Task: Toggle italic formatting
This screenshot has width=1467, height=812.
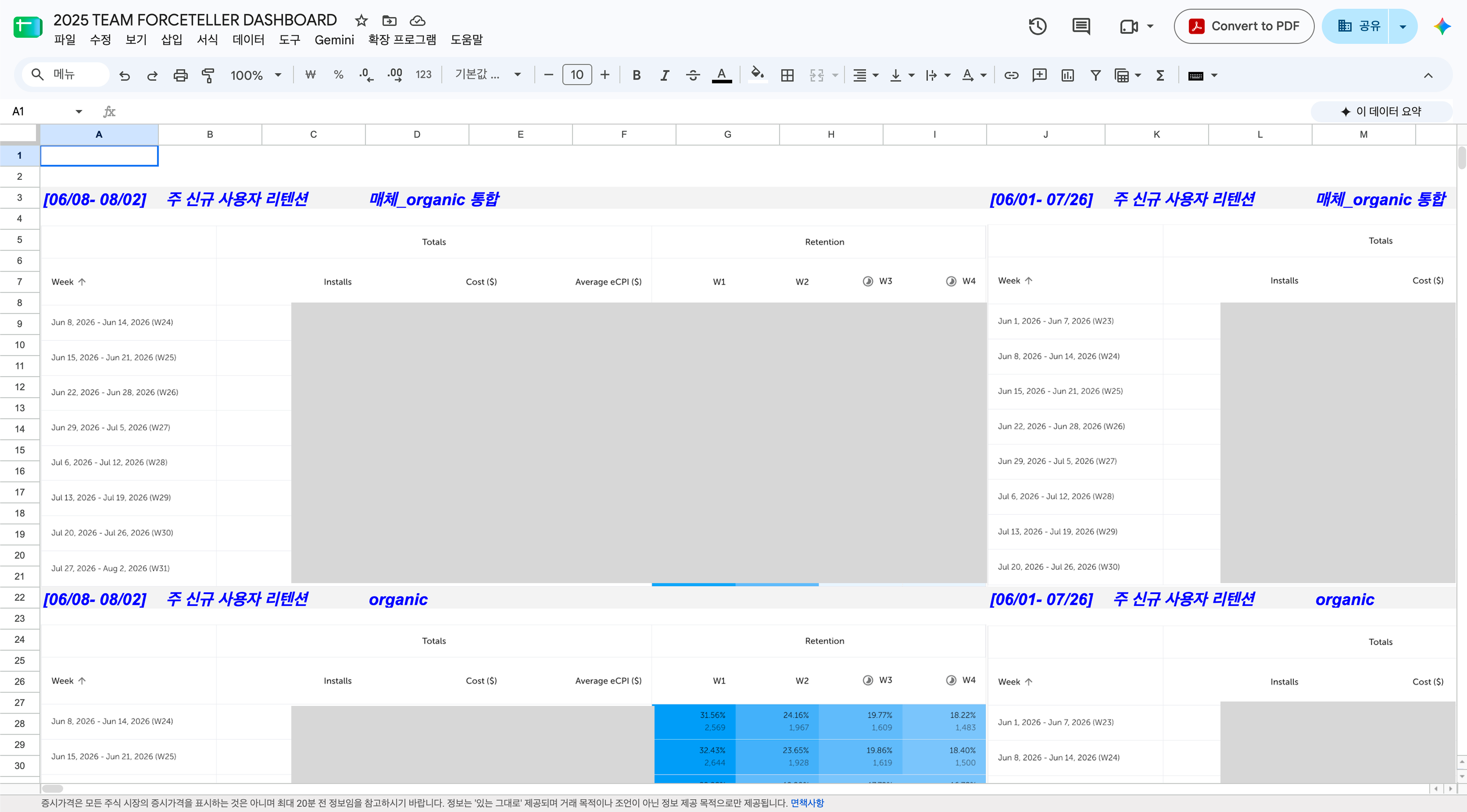Action: (x=664, y=75)
